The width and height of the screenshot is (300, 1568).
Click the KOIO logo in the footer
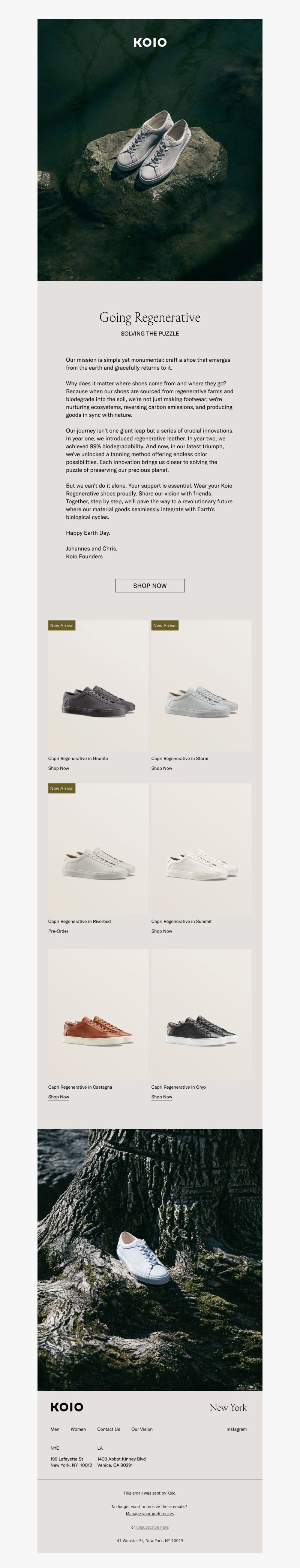point(67,1407)
